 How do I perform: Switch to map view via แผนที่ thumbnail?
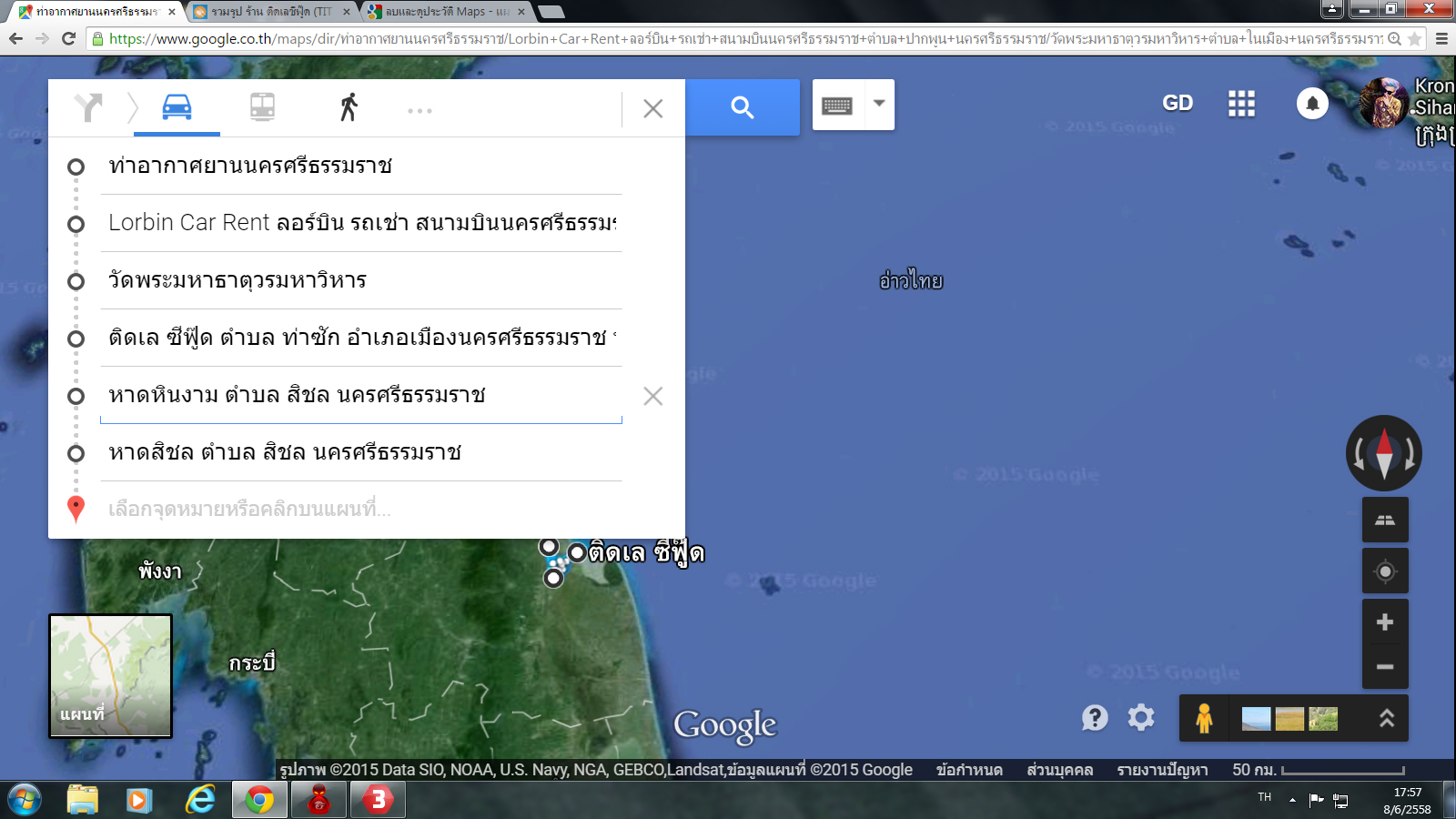110,675
